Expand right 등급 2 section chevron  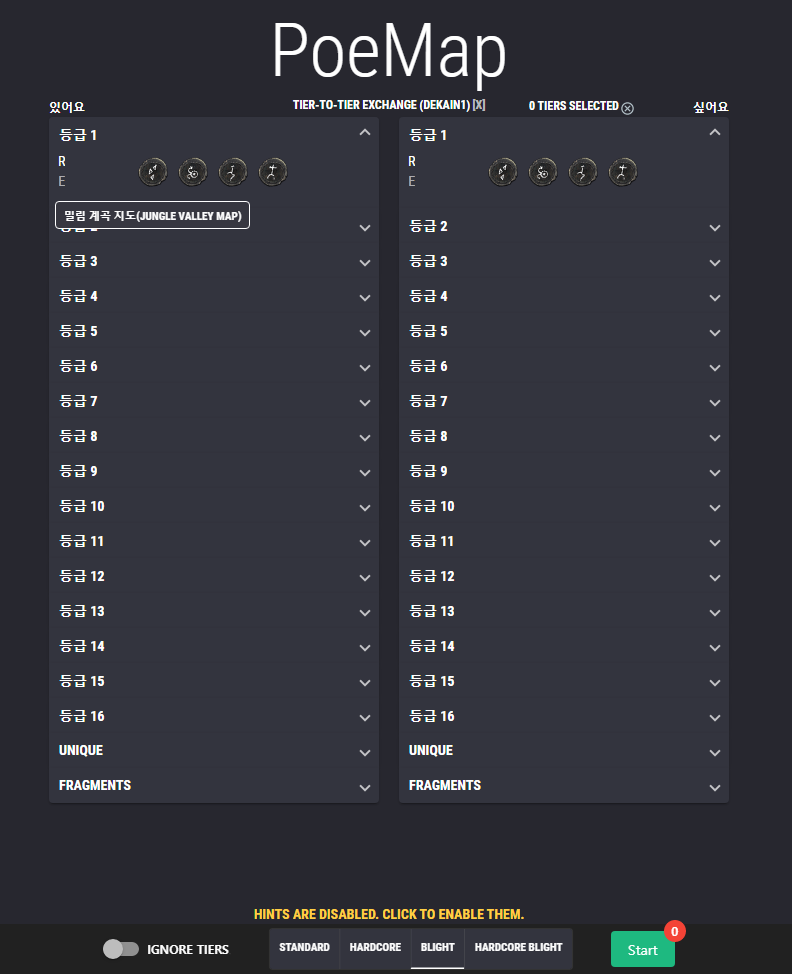715,227
